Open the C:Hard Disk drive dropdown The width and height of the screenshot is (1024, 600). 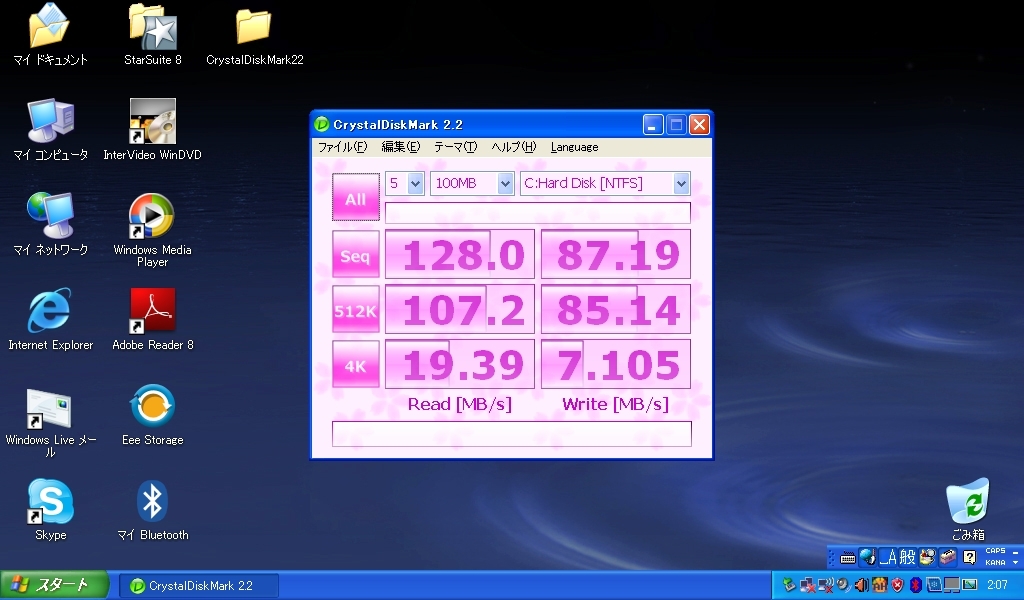605,183
